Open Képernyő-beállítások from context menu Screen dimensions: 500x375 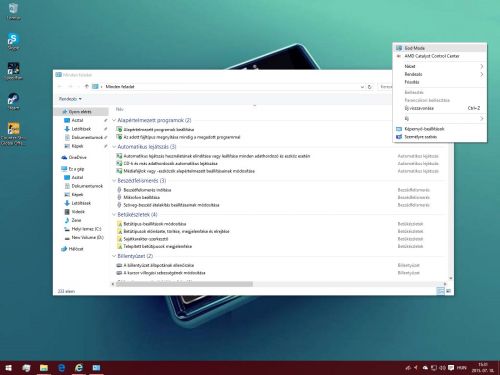click(439, 129)
